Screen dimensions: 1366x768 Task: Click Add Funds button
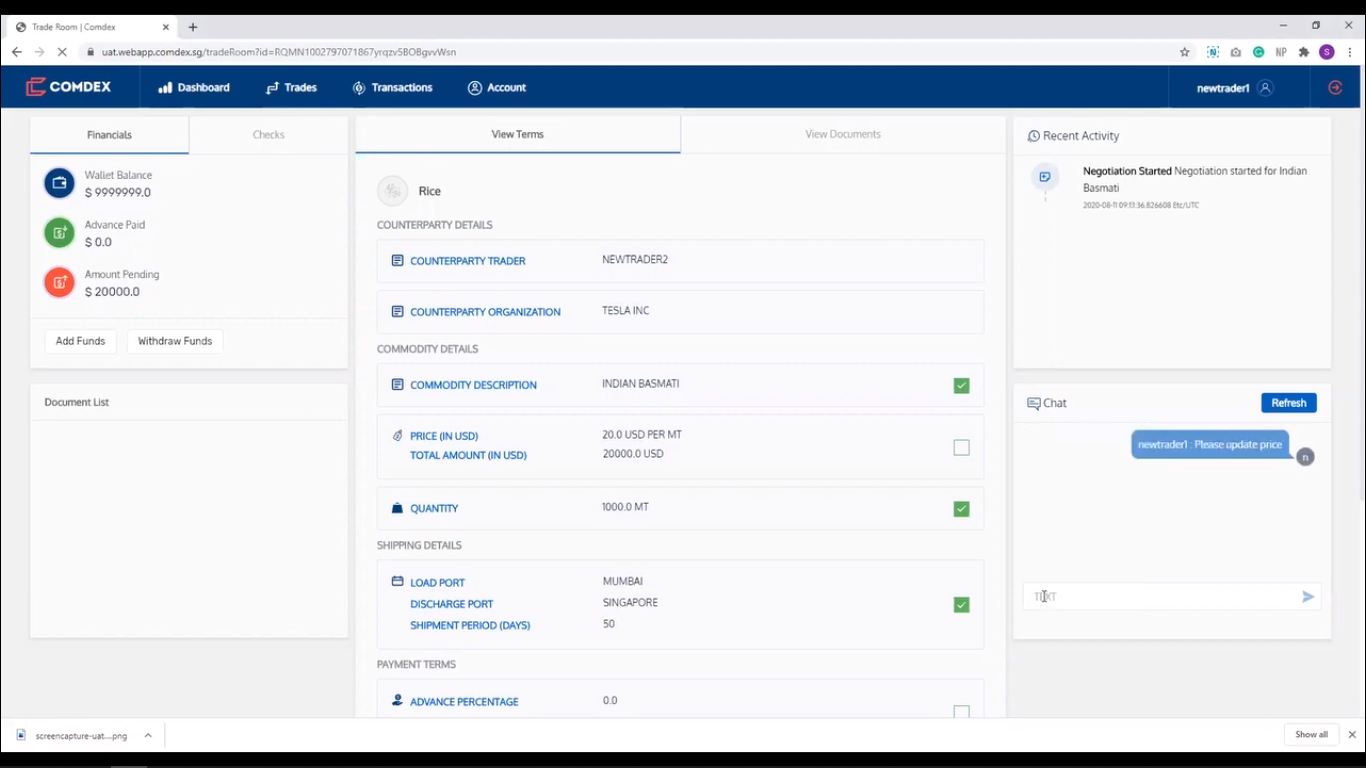click(80, 341)
